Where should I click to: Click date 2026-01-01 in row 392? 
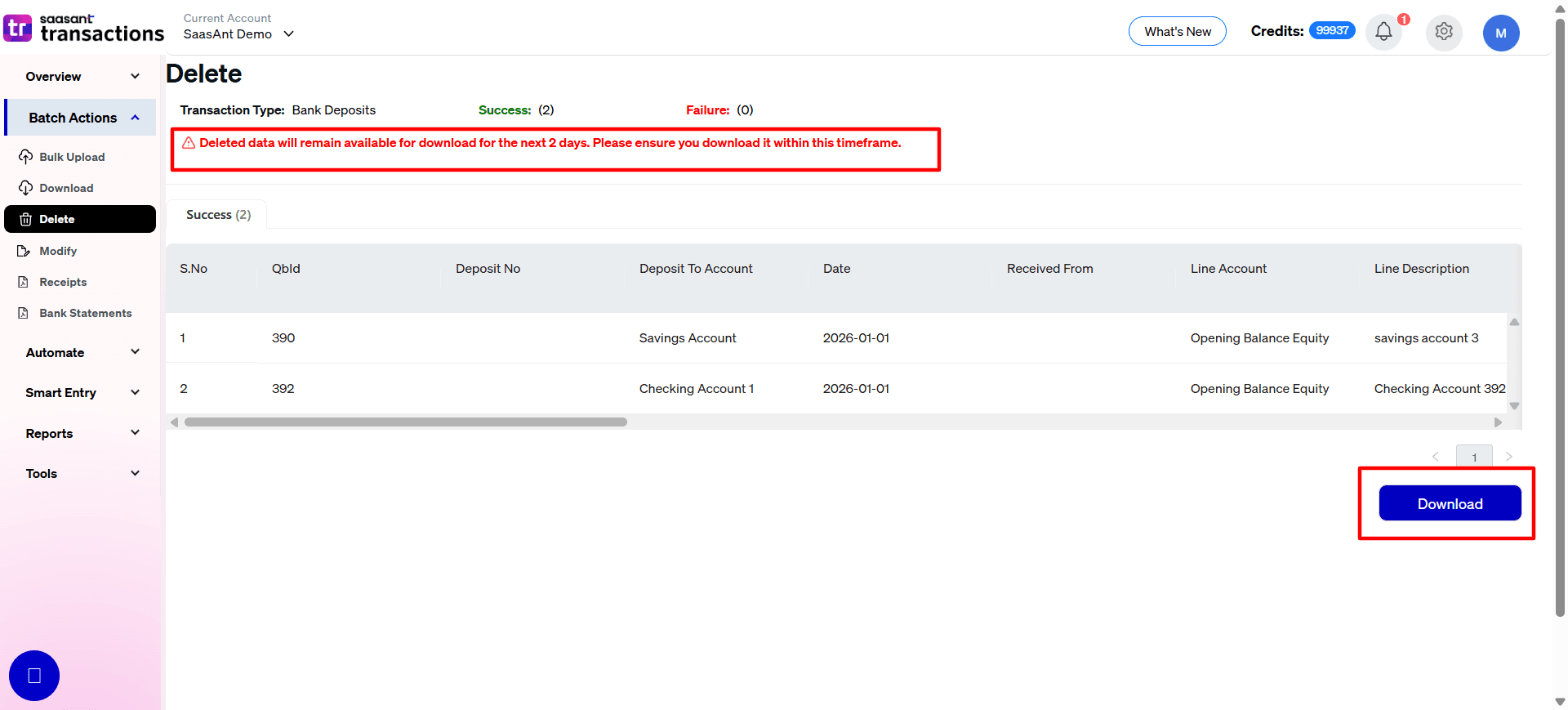click(x=856, y=389)
